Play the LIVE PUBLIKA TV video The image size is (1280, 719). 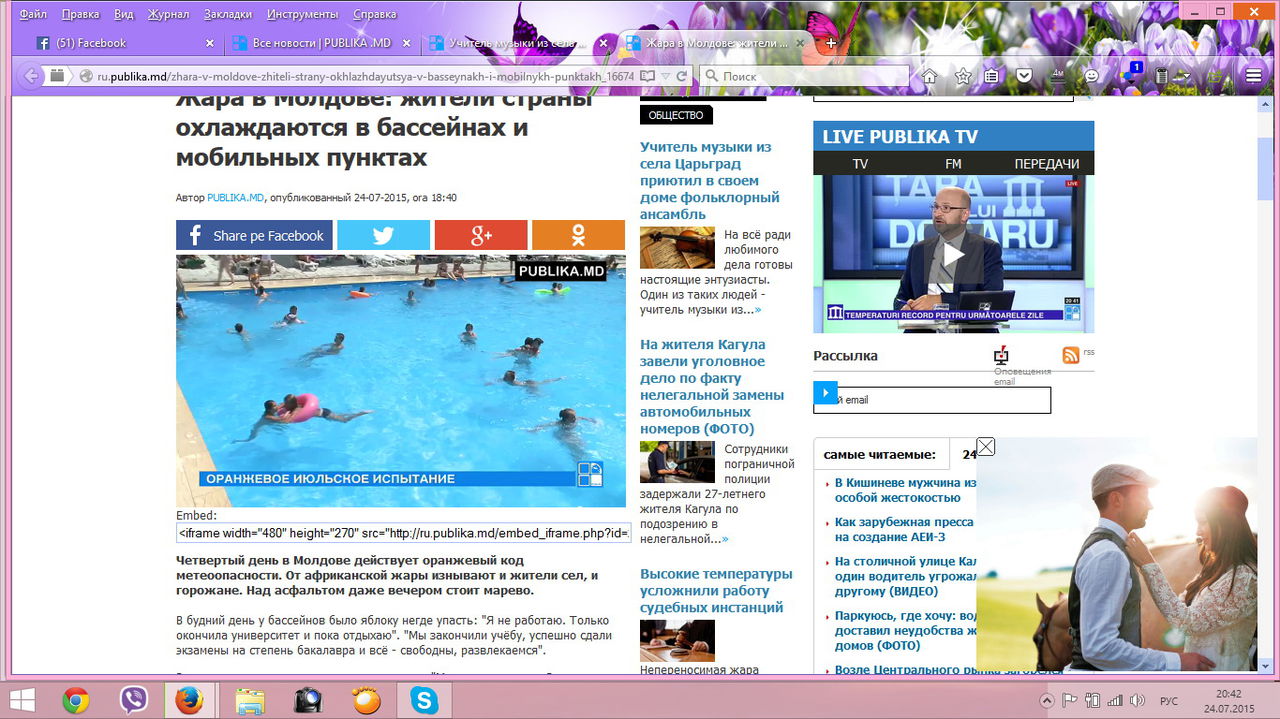pos(953,254)
